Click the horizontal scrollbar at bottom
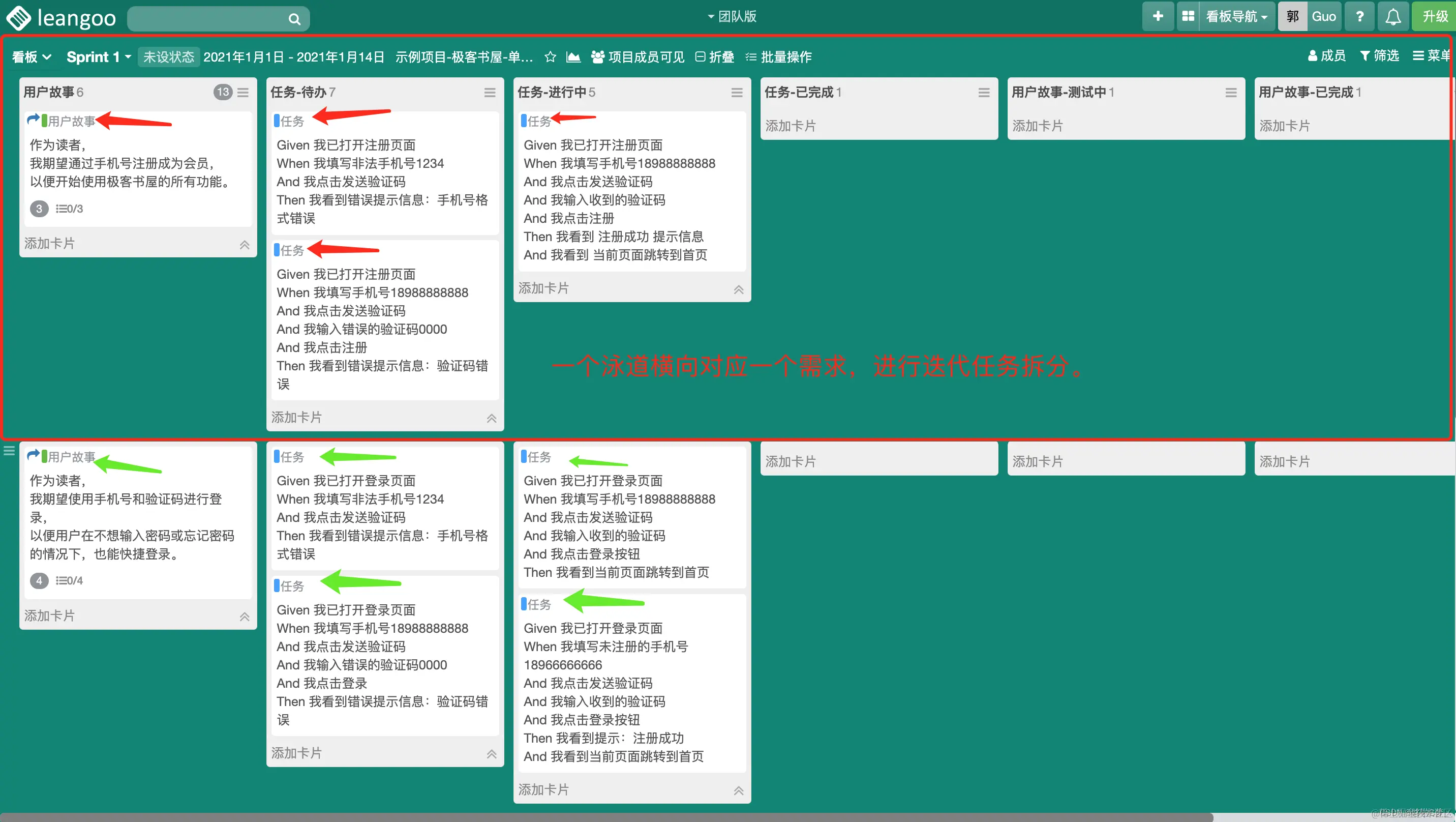This screenshot has width=1456, height=822. pos(605,817)
